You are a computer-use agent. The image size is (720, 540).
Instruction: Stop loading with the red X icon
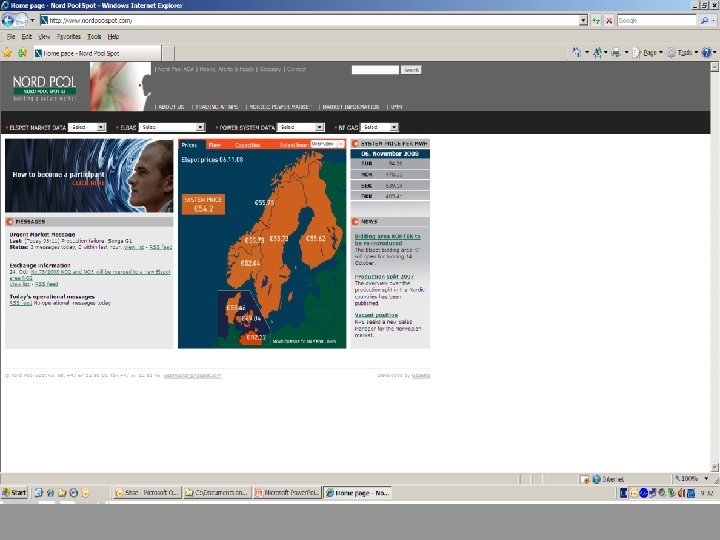pyautogui.click(x=609, y=20)
